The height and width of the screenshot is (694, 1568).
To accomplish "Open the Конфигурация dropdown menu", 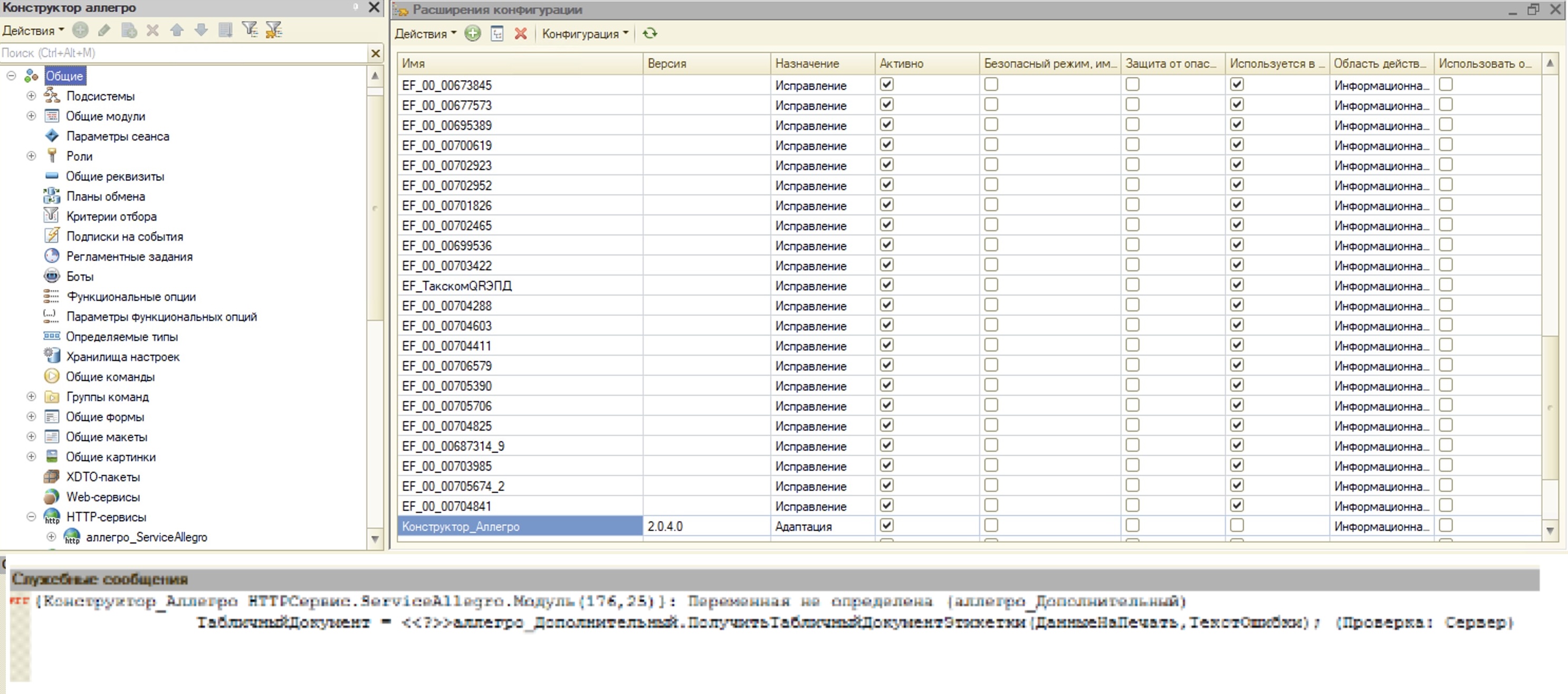I will (585, 34).
